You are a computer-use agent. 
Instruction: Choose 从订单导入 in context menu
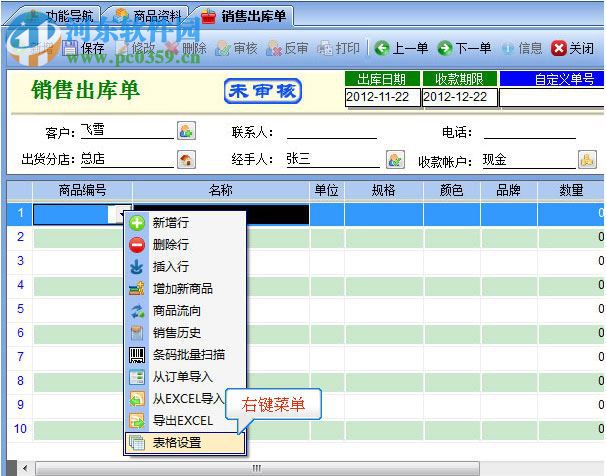coord(185,377)
